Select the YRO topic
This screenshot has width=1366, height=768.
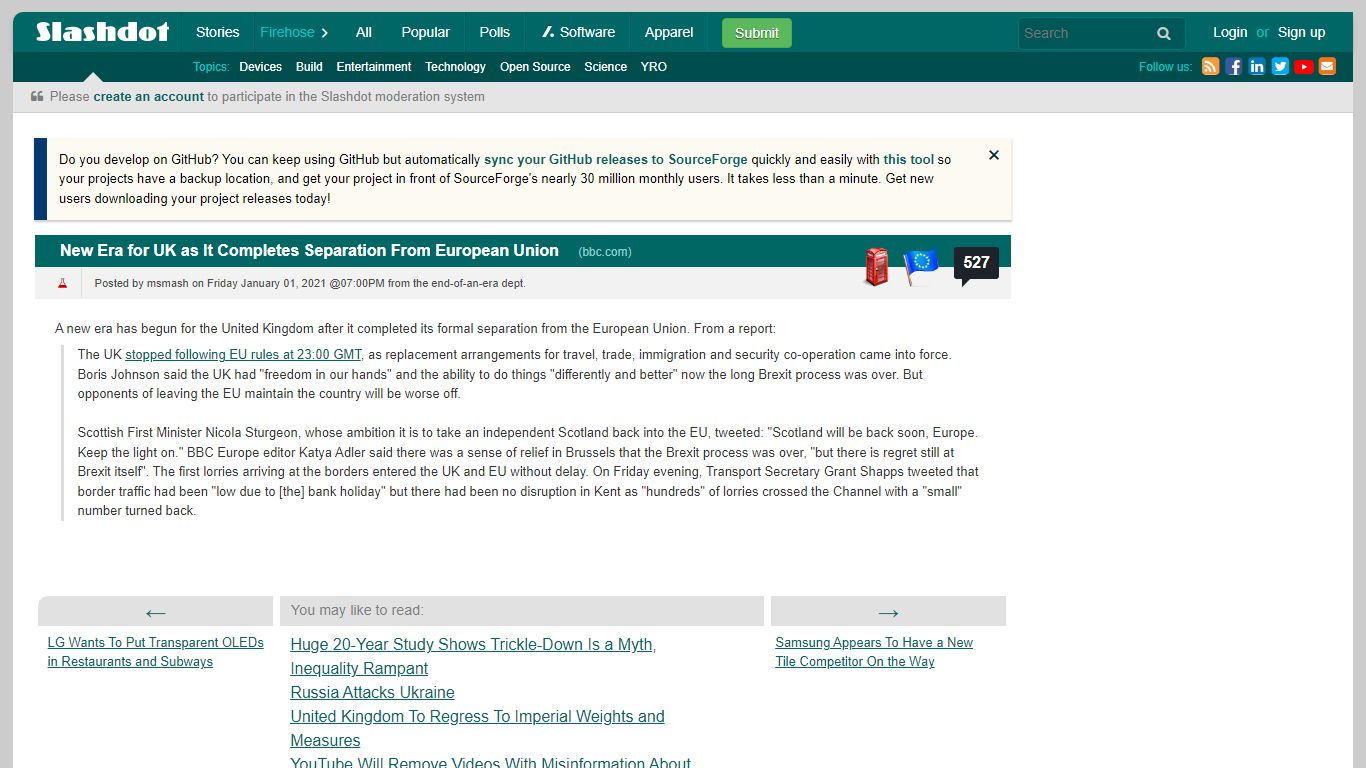point(654,67)
